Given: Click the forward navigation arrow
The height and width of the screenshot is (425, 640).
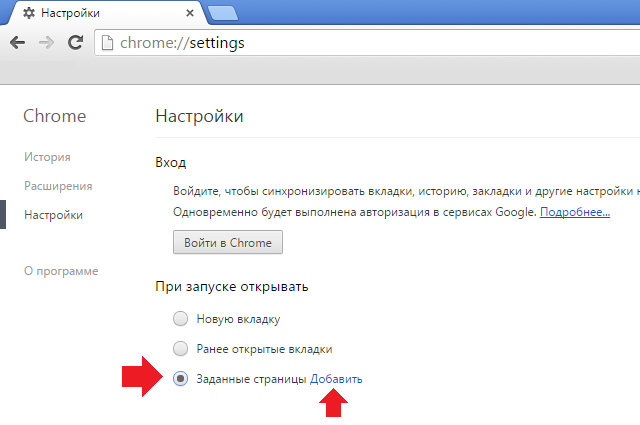Looking at the screenshot, I should (46, 43).
